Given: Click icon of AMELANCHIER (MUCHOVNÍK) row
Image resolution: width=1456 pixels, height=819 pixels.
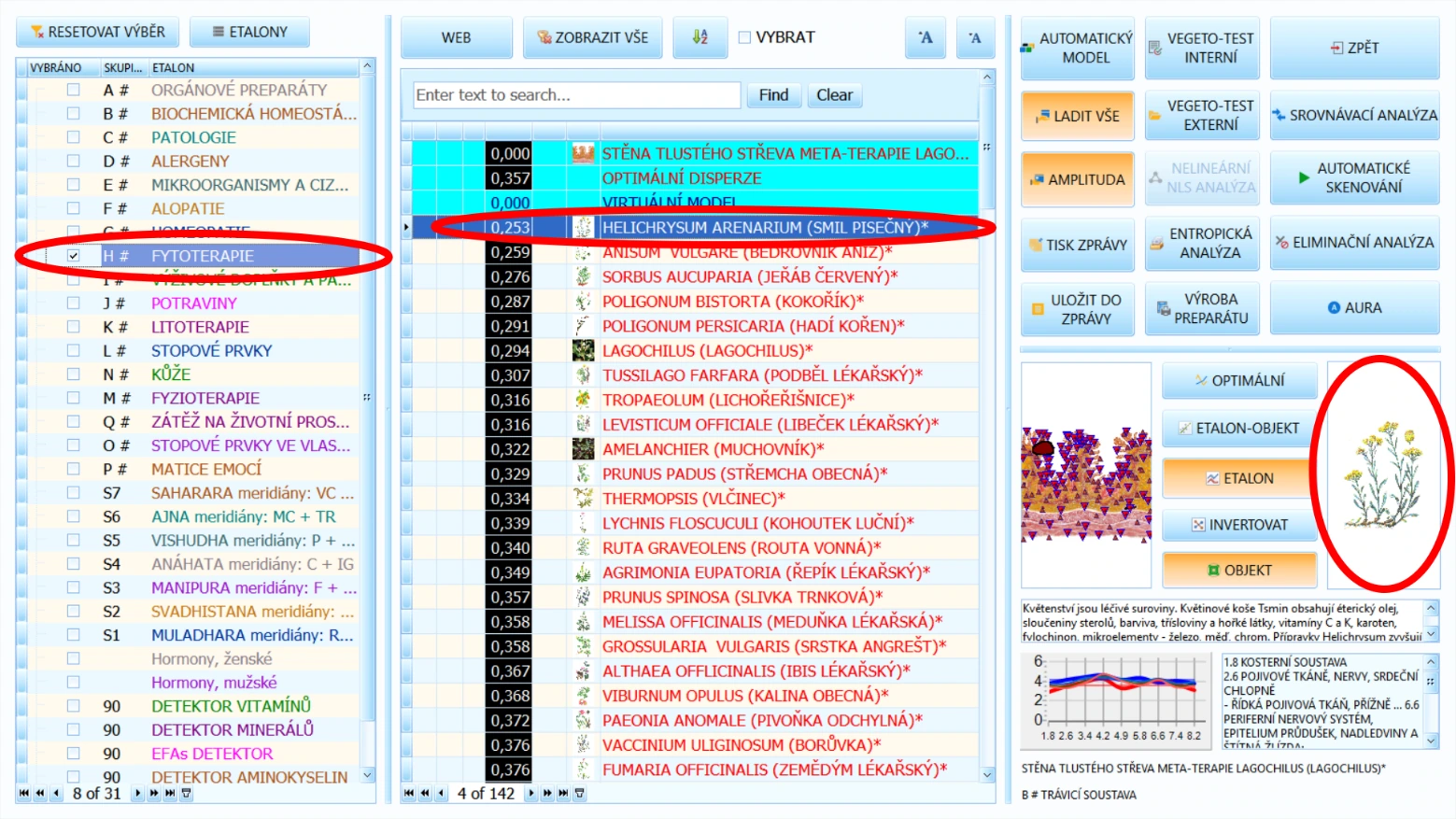Looking at the screenshot, I should coord(583,449).
